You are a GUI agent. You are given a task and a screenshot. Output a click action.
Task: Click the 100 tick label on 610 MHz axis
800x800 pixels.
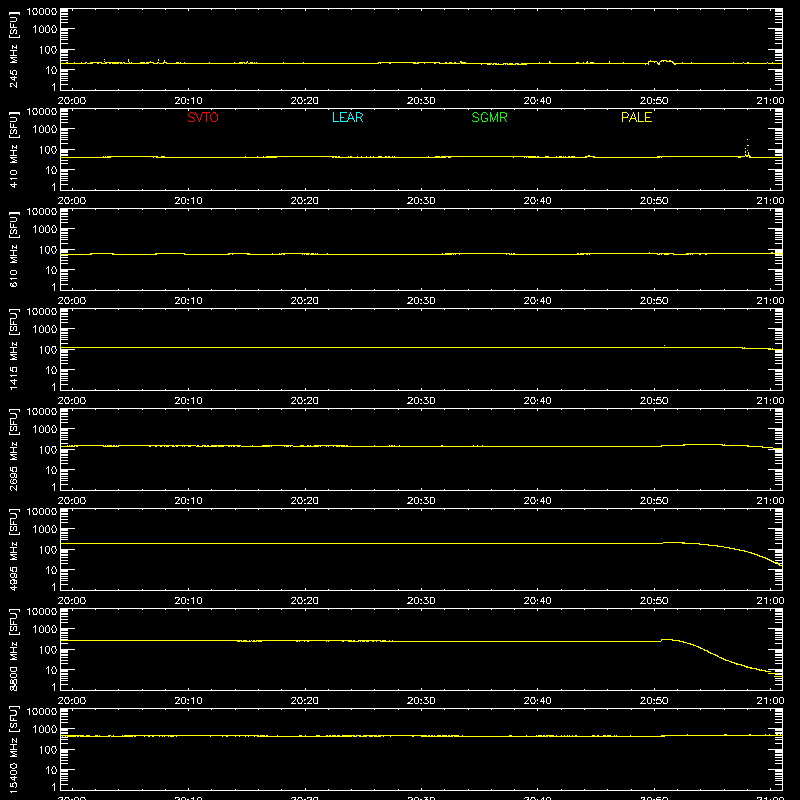click(x=48, y=250)
